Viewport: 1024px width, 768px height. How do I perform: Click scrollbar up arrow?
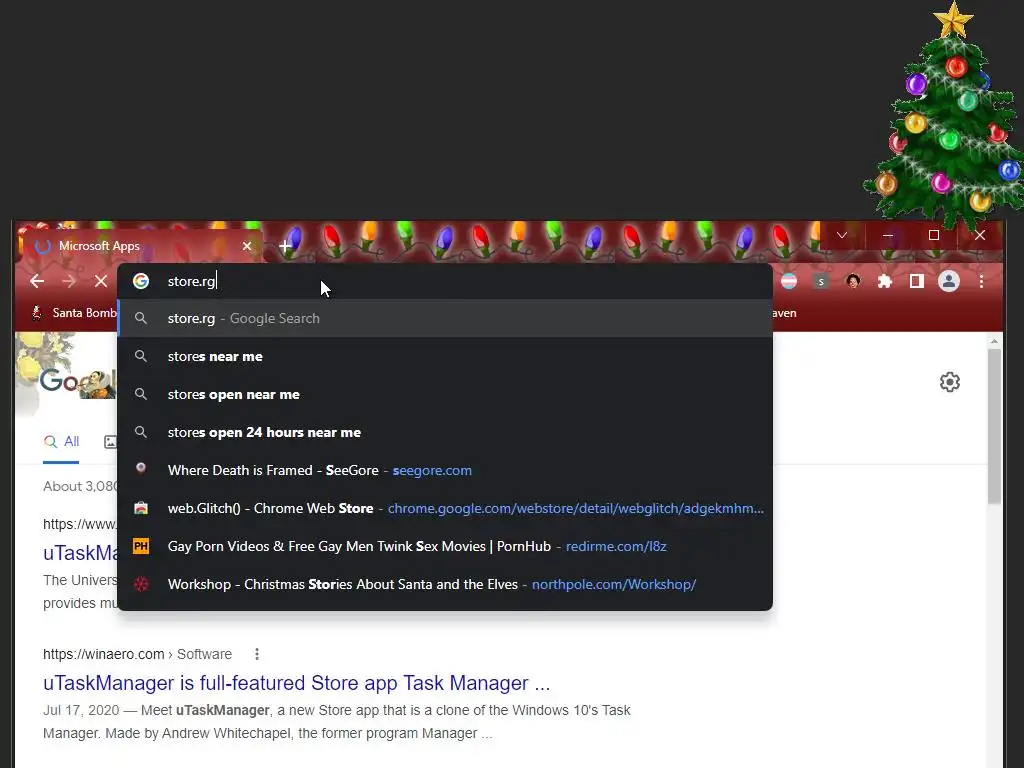point(994,341)
